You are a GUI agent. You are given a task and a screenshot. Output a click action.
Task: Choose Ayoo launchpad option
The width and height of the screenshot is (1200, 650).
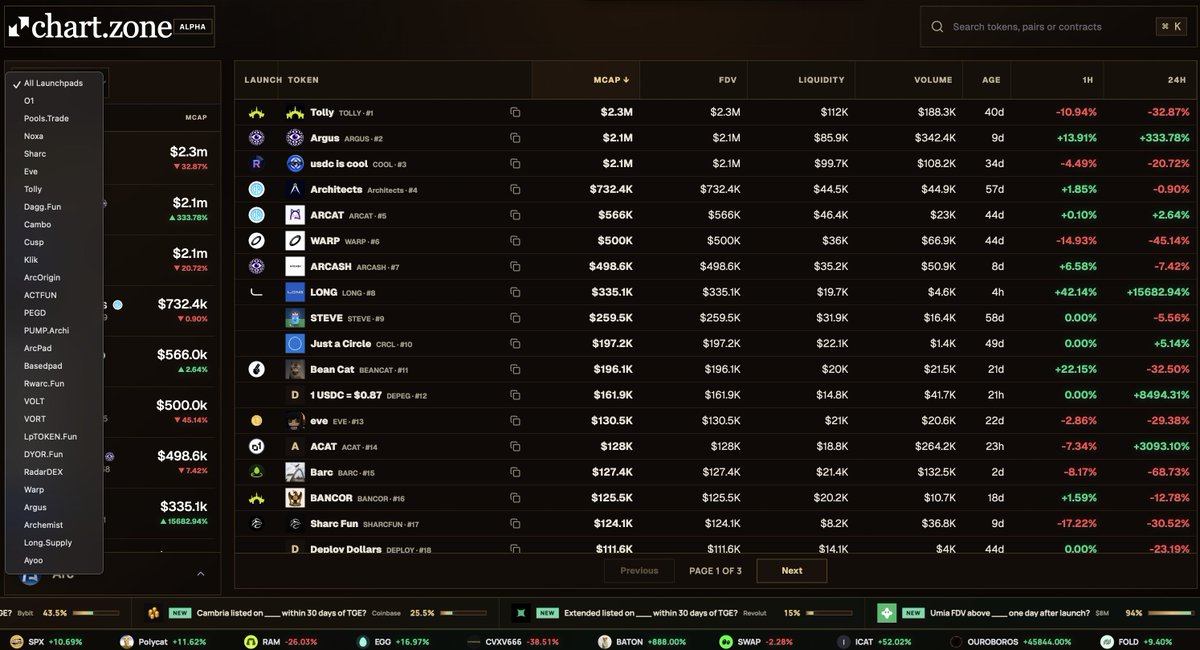pyautogui.click(x=53, y=561)
